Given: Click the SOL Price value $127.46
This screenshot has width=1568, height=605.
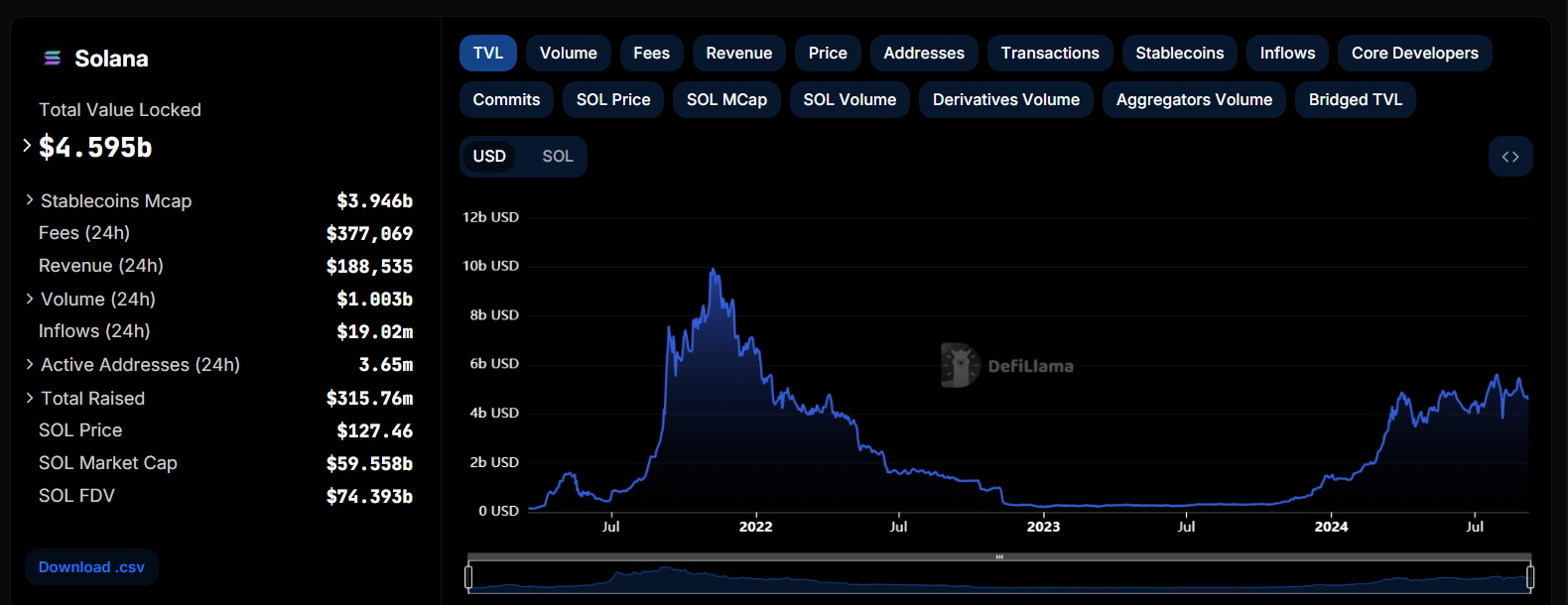Looking at the screenshot, I should coord(374,431).
